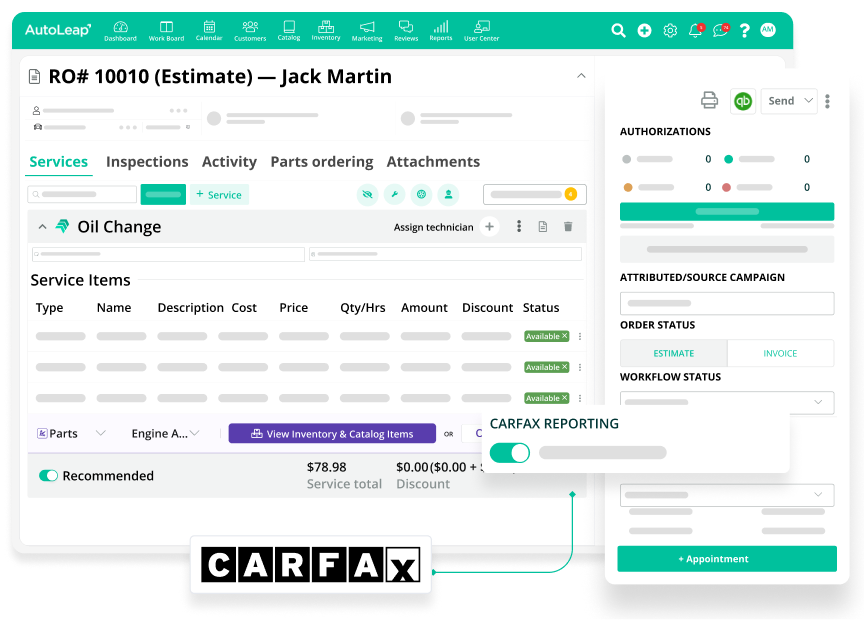Remove the Available tag in the third service item row
Image resolution: width=864 pixels, height=620 pixels.
564,398
